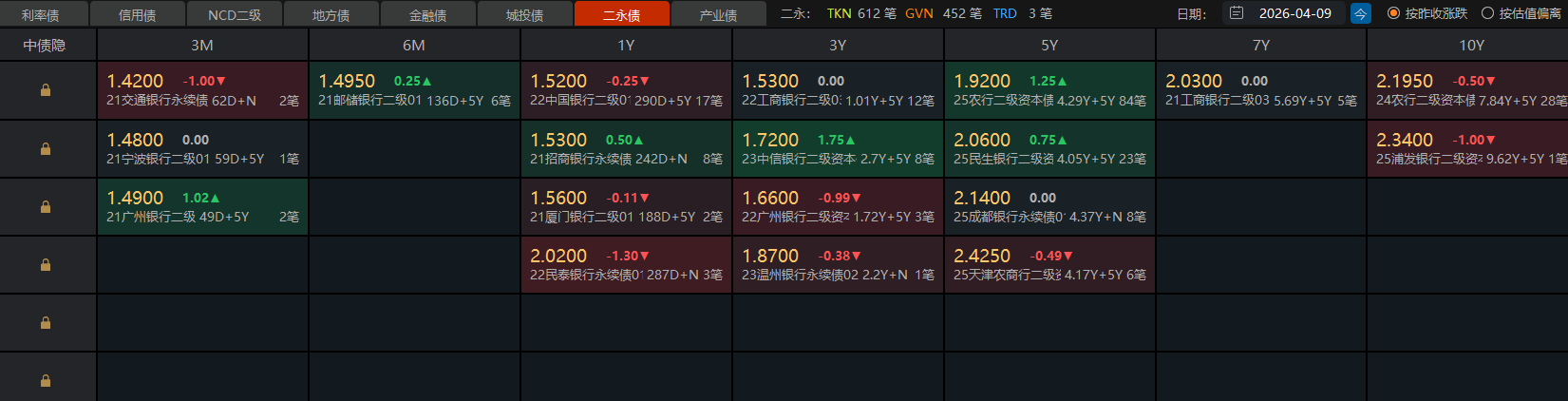Viewport: 1568px width, 401px height.
Task: Click the 3M tenor column header
Action: click(202, 45)
